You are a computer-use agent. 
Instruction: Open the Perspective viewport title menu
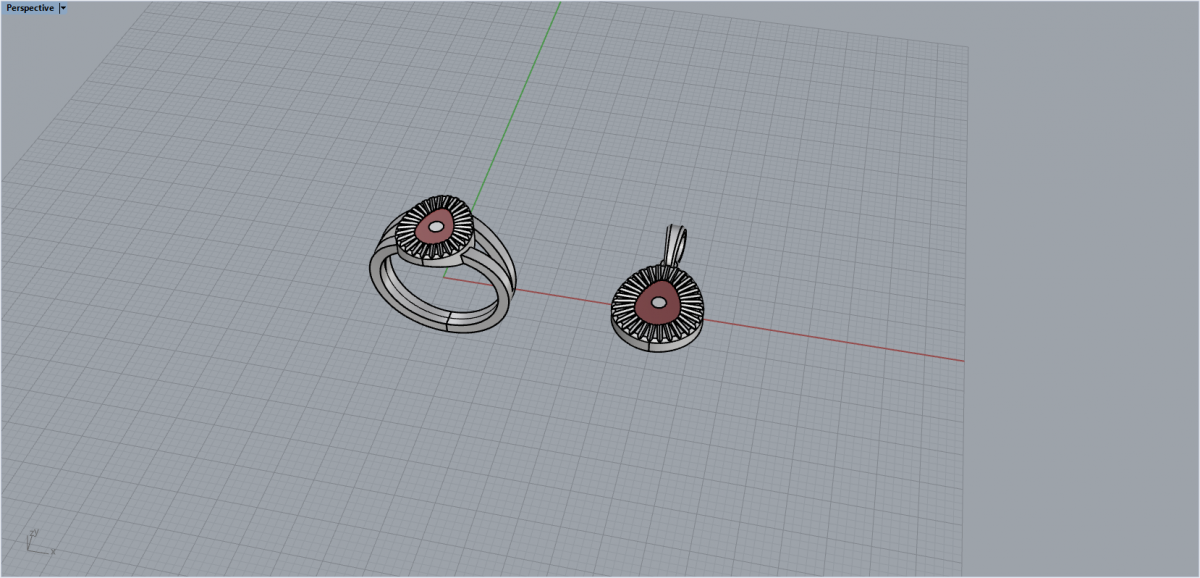tap(29, 7)
